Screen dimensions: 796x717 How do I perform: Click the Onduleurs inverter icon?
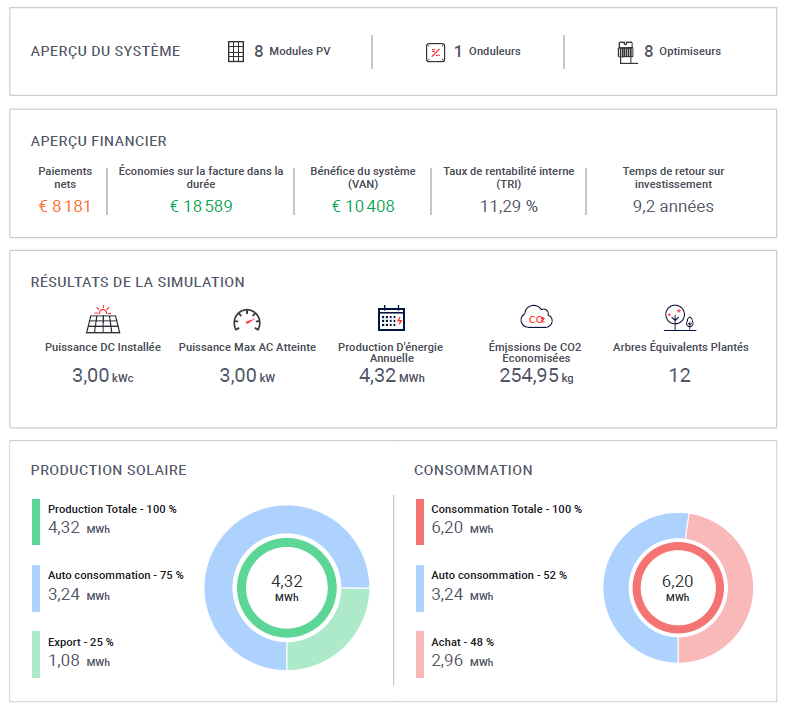pos(434,52)
